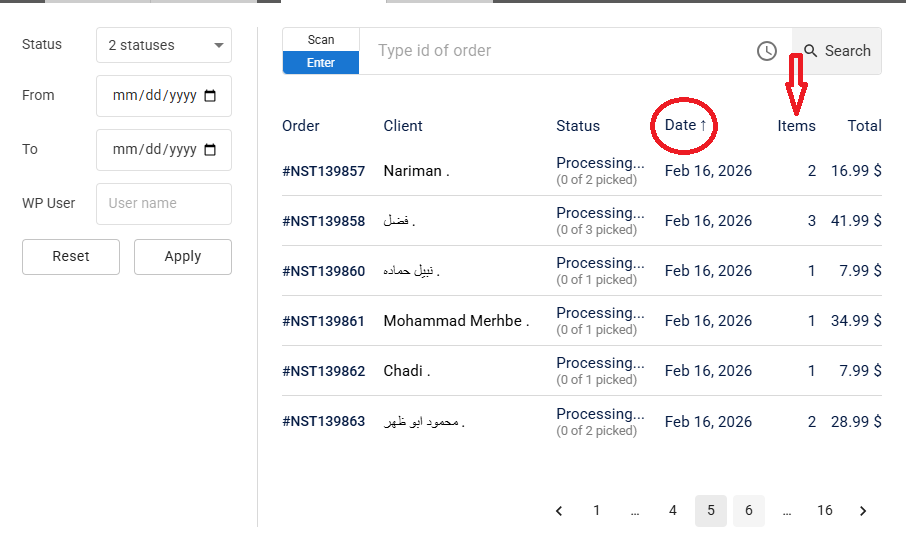Switch to Scan input mode
Viewport: 906px width, 533px height.
tap(321, 40)
